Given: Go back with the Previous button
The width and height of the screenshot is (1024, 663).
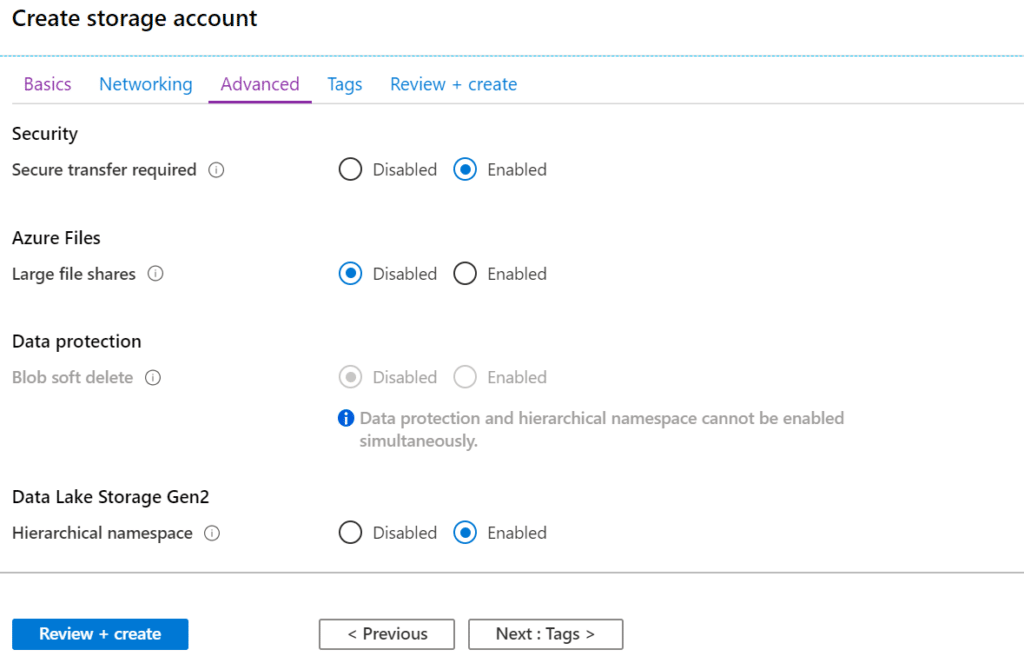Looking at the screenshot, I should click(387, 634).
